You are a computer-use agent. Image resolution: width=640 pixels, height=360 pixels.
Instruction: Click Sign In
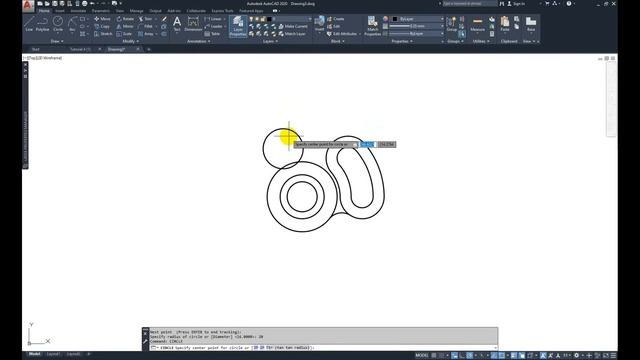pos(516,4)
